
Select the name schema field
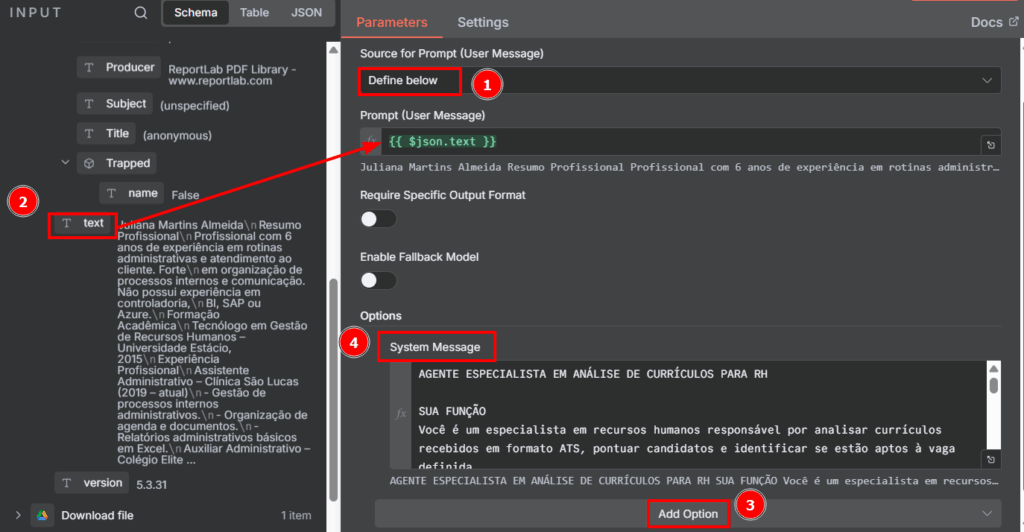click(131, 193)
